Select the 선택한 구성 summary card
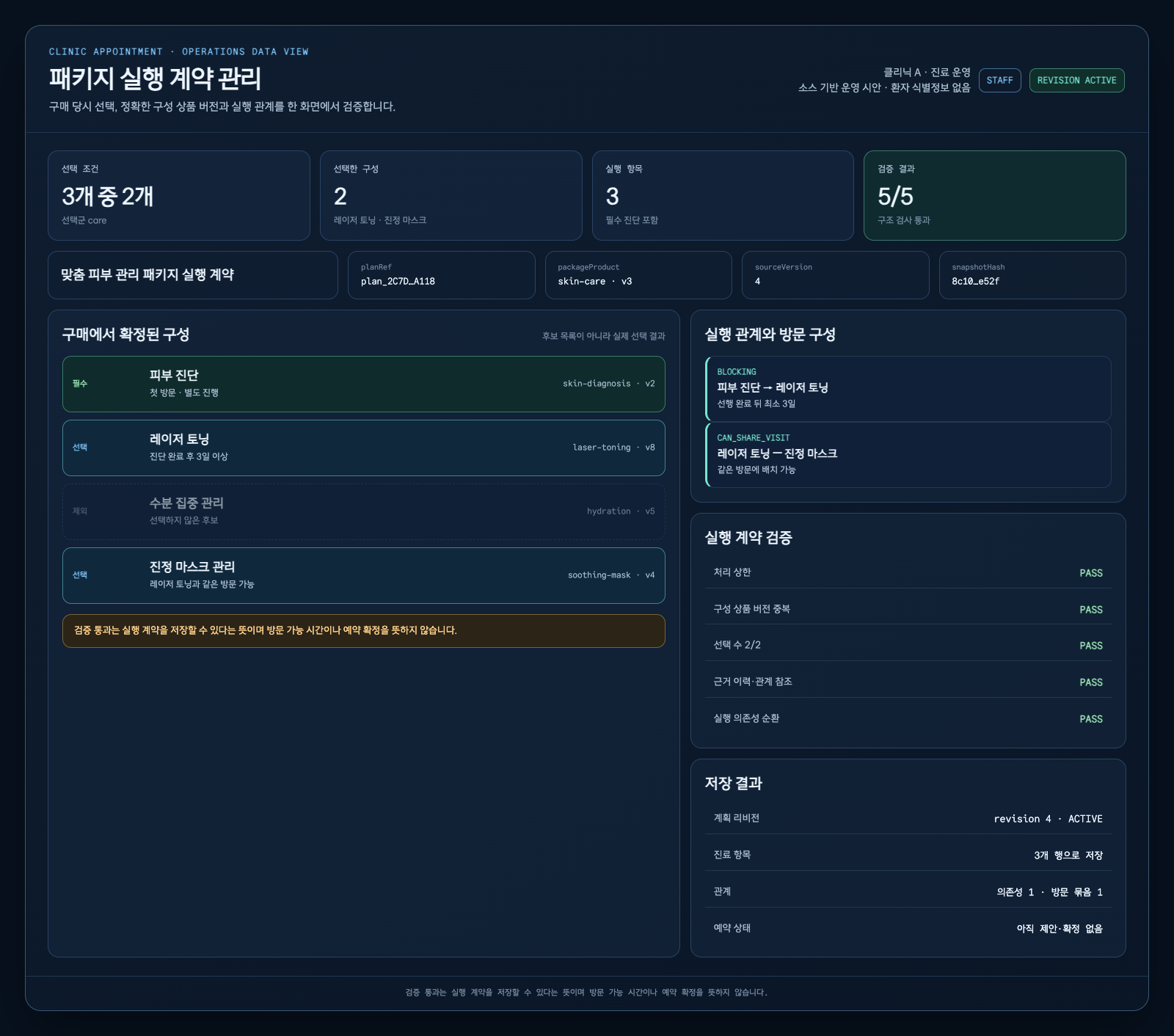 [x=451, y=195]
